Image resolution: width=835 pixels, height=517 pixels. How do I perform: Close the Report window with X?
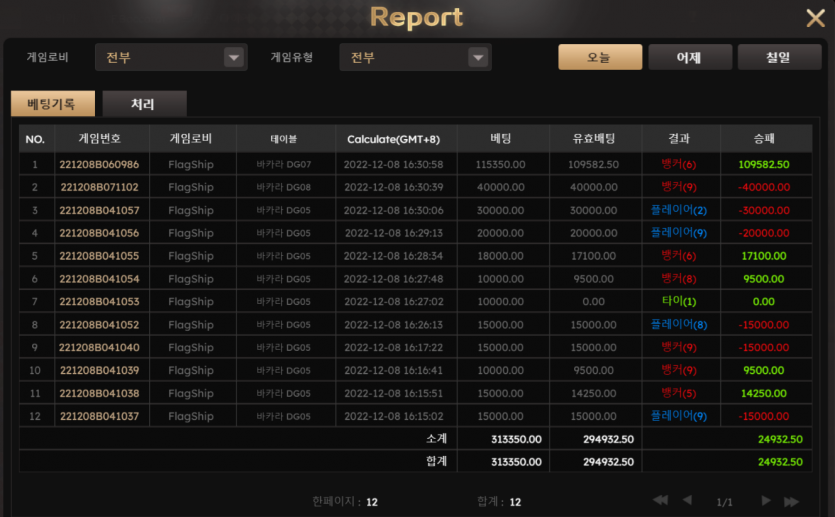pos(815,18)
